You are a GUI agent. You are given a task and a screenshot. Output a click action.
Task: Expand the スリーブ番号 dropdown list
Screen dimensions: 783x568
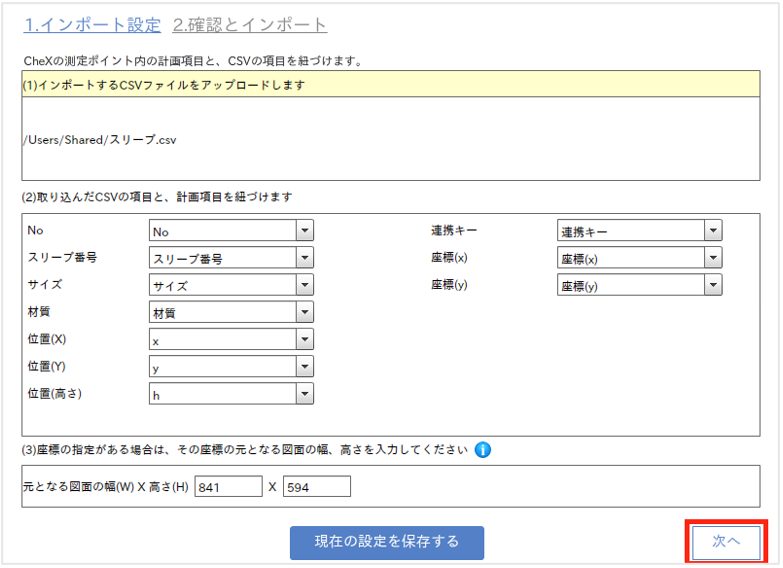231,258
